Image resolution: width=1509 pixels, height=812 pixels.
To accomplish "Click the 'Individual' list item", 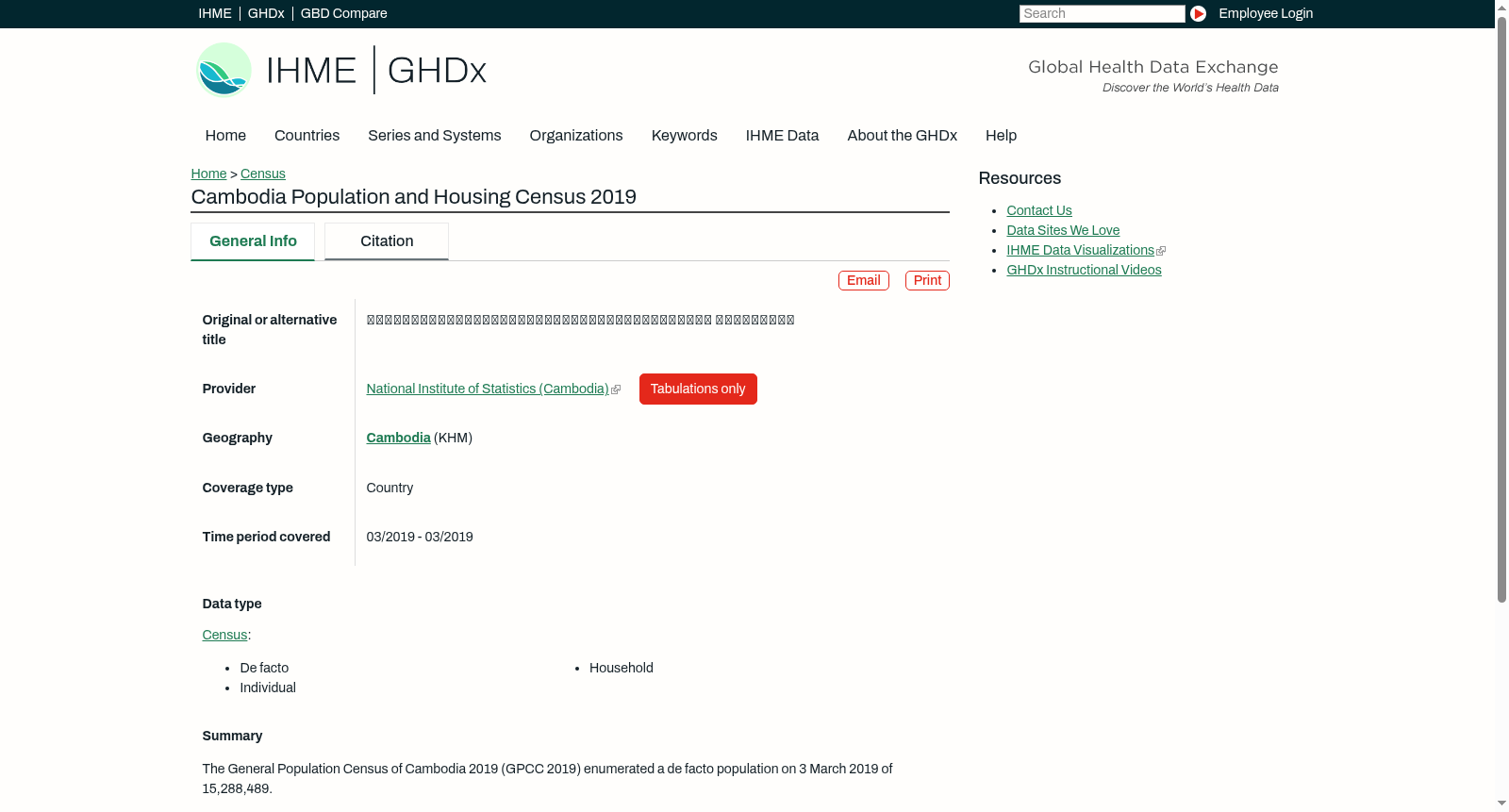I will tap(268, 688).
